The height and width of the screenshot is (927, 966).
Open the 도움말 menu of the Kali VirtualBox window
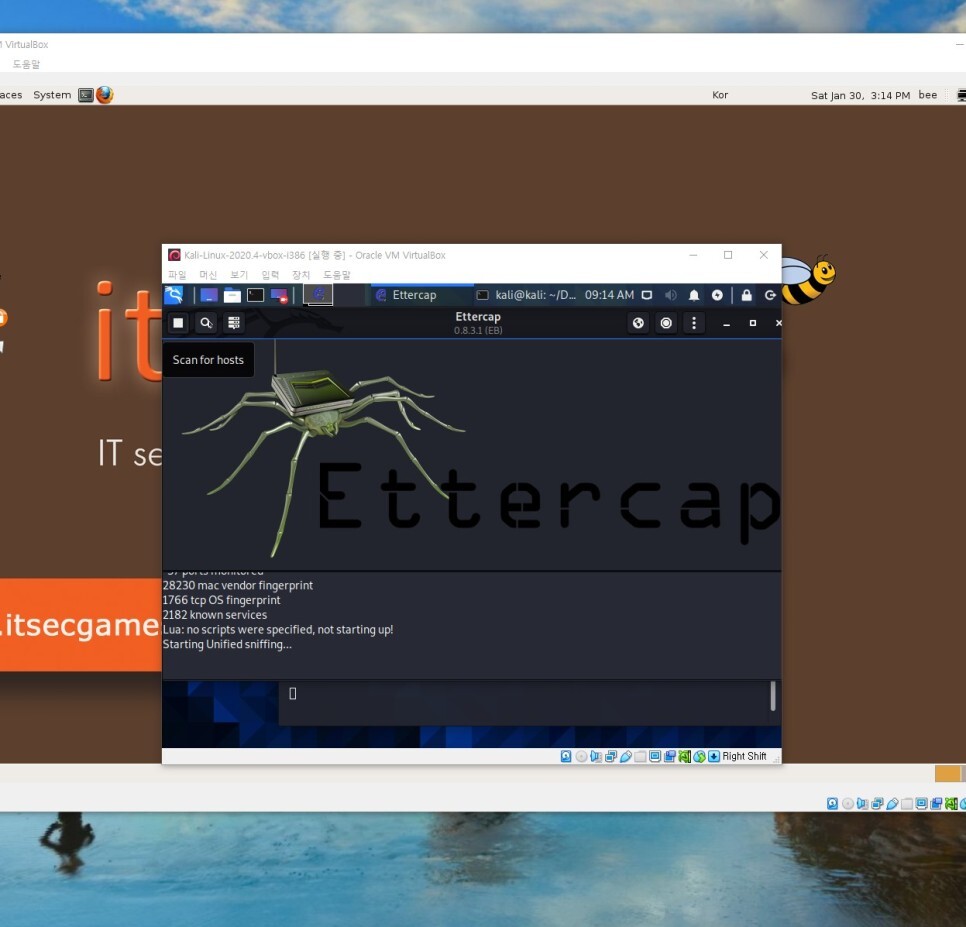pos(336,275)
